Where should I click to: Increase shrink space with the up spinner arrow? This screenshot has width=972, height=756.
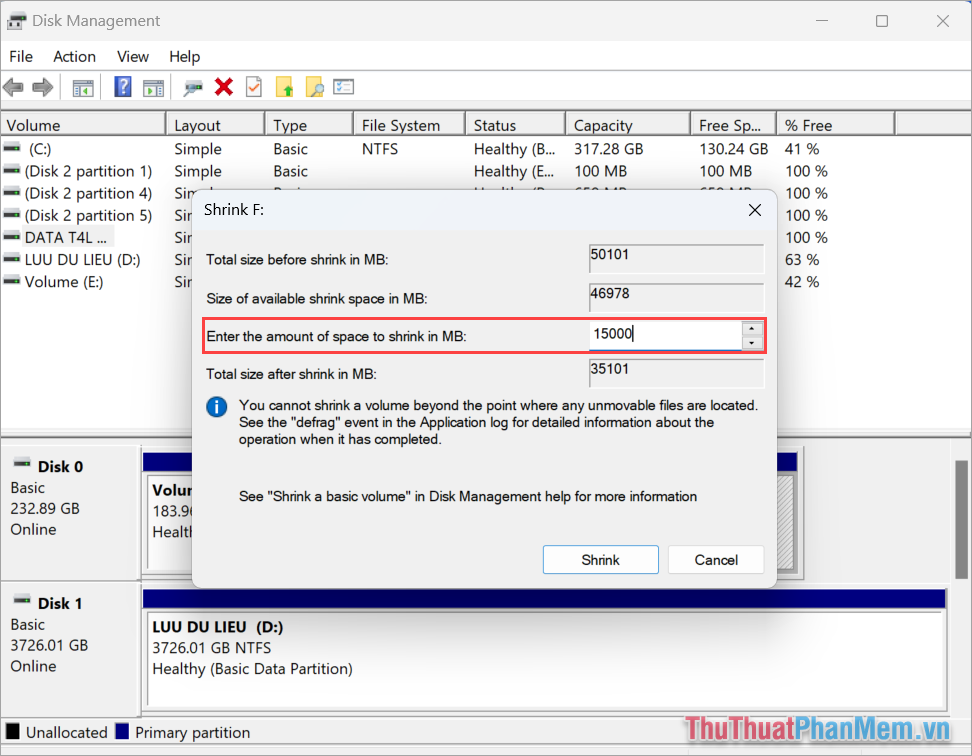[x=751, y=328]
